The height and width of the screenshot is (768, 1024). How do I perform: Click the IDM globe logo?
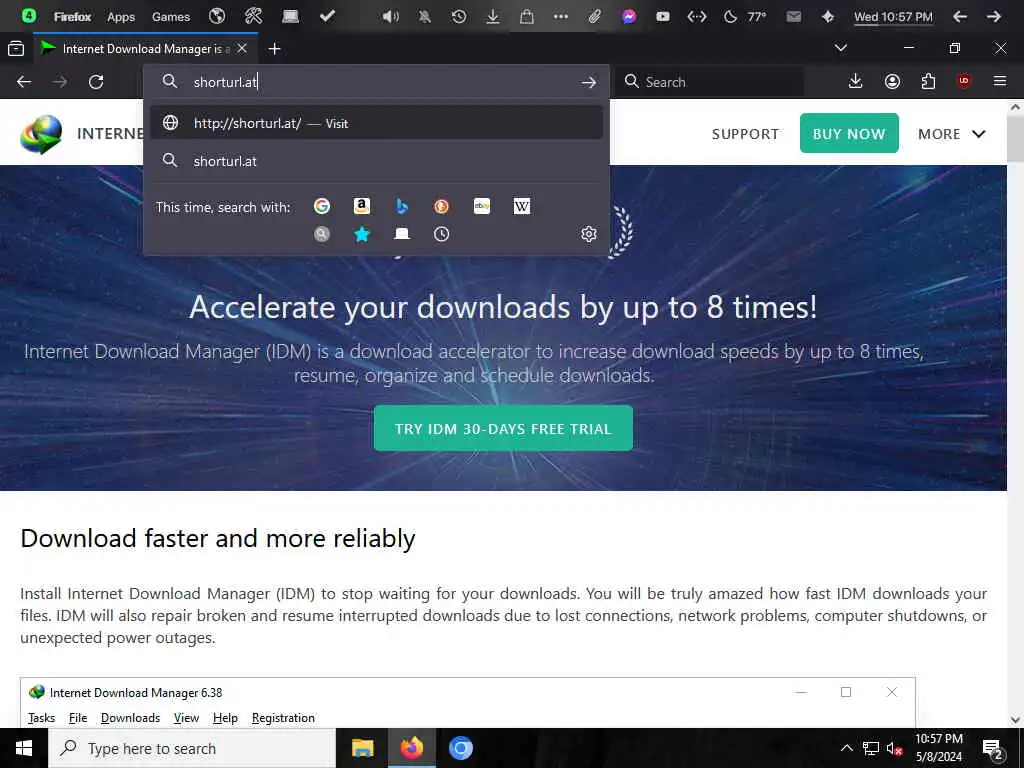pyautogui.click(x=41, y=135)
